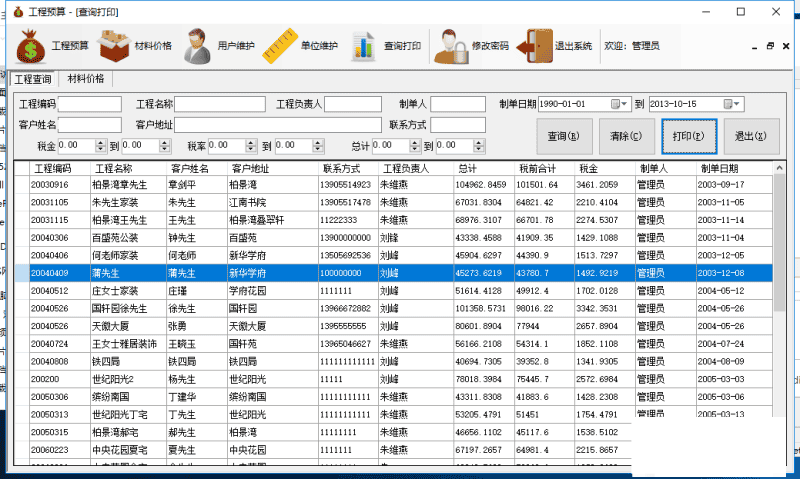Open 修改密码 padlock user icon
This screenshot has height=479, width=800.
point(451,46)
